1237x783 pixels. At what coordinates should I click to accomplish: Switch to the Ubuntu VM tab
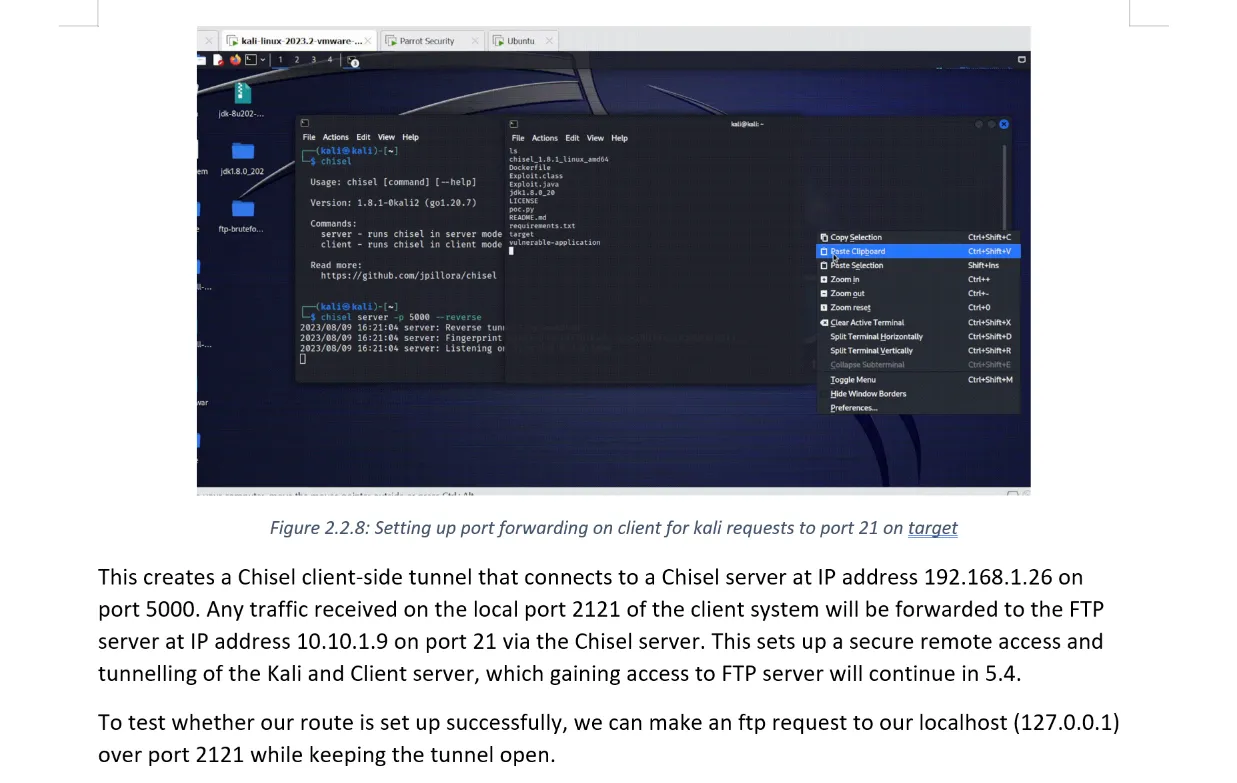tap(520, 41)
